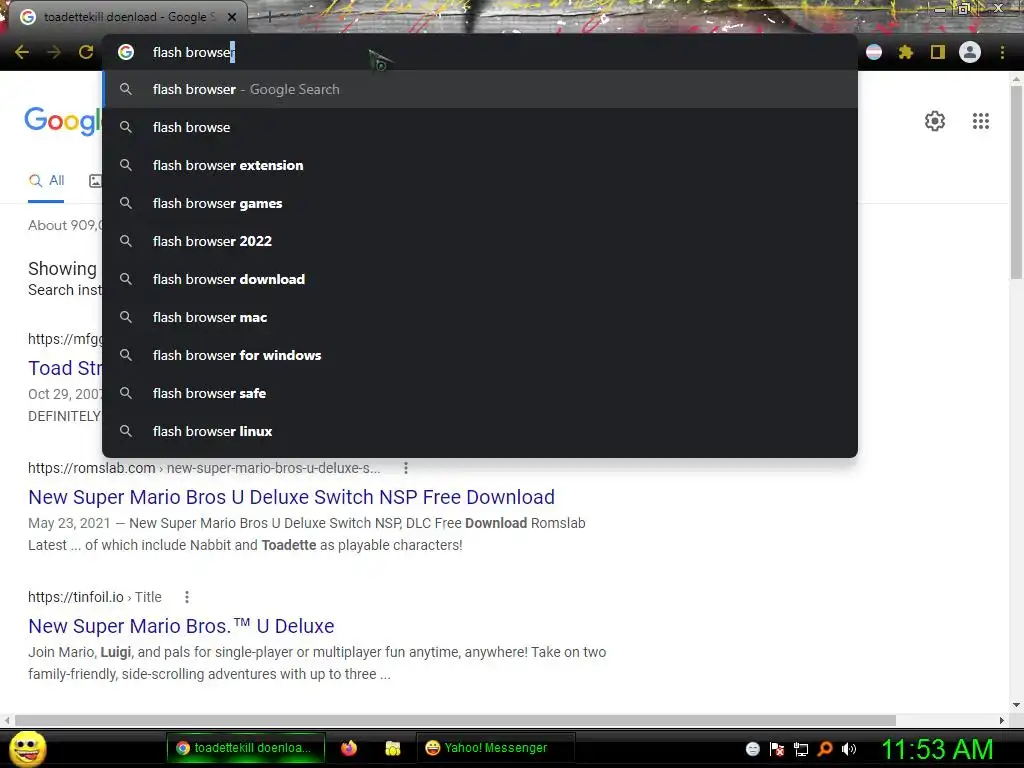This screenshot has width=1024, height=768.
Task: Open options for the romslab.com result
Action: click(x=406, y=468)
